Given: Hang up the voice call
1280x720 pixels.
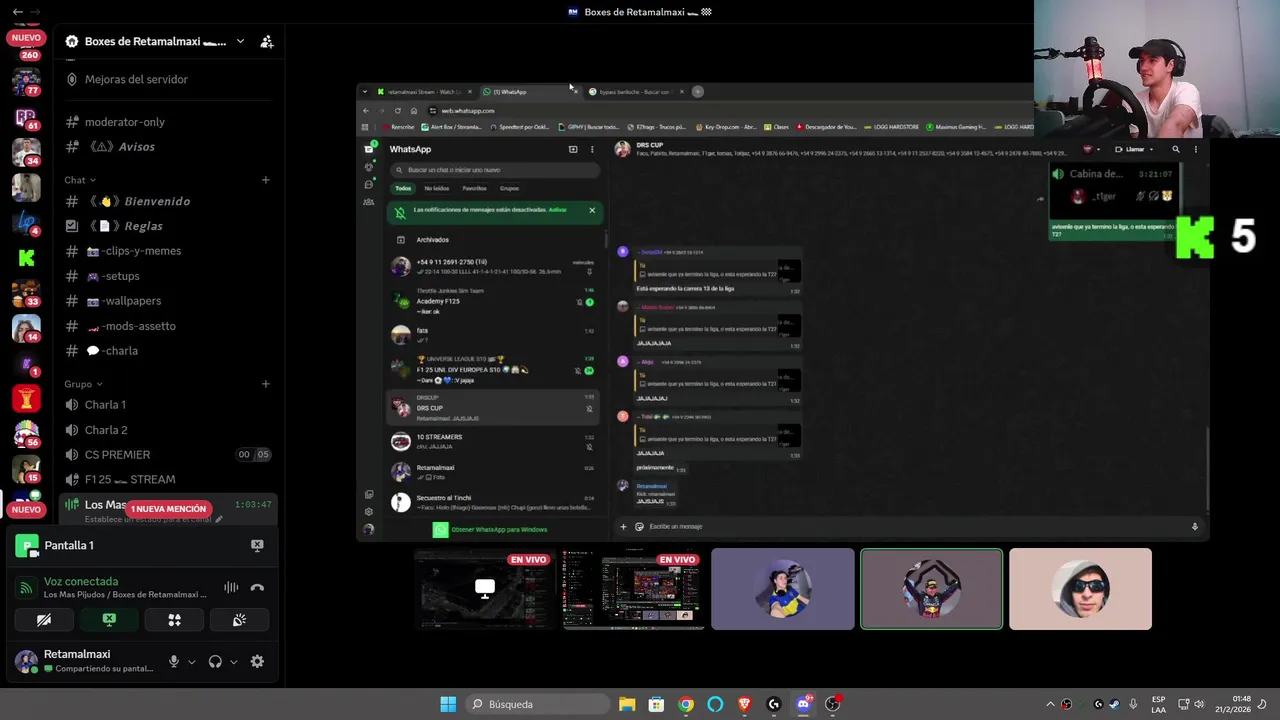Looking at the screenshot, I should (x=257, y=588).
